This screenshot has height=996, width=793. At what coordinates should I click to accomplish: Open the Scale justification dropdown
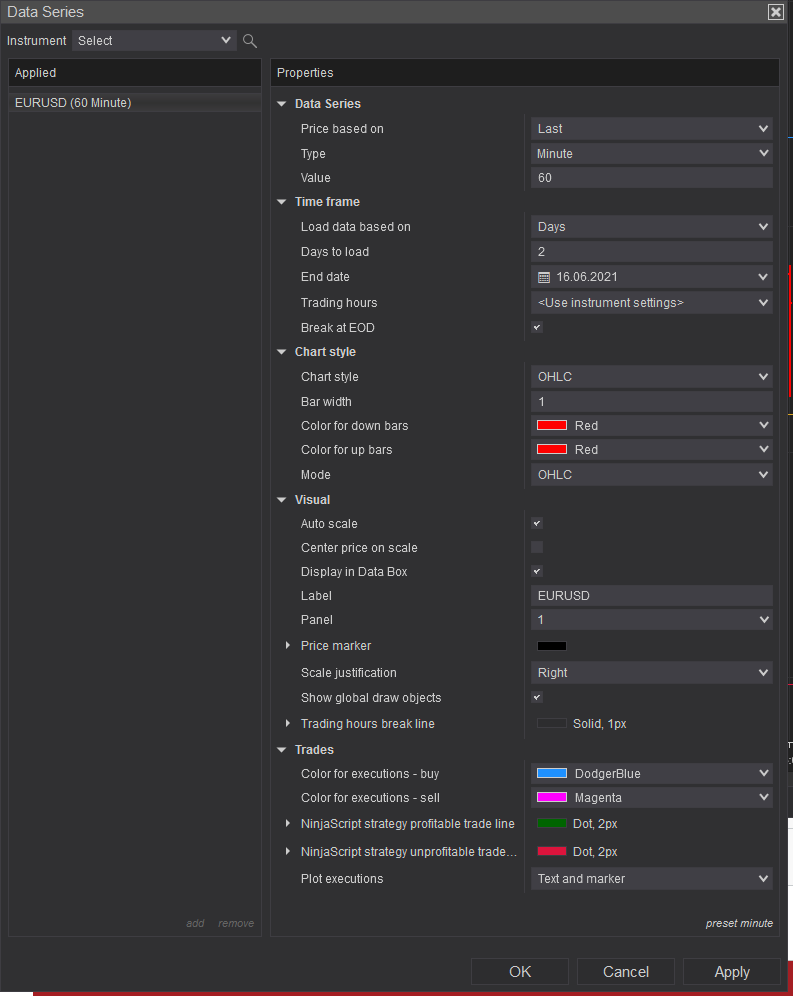[x=651, y=673]
